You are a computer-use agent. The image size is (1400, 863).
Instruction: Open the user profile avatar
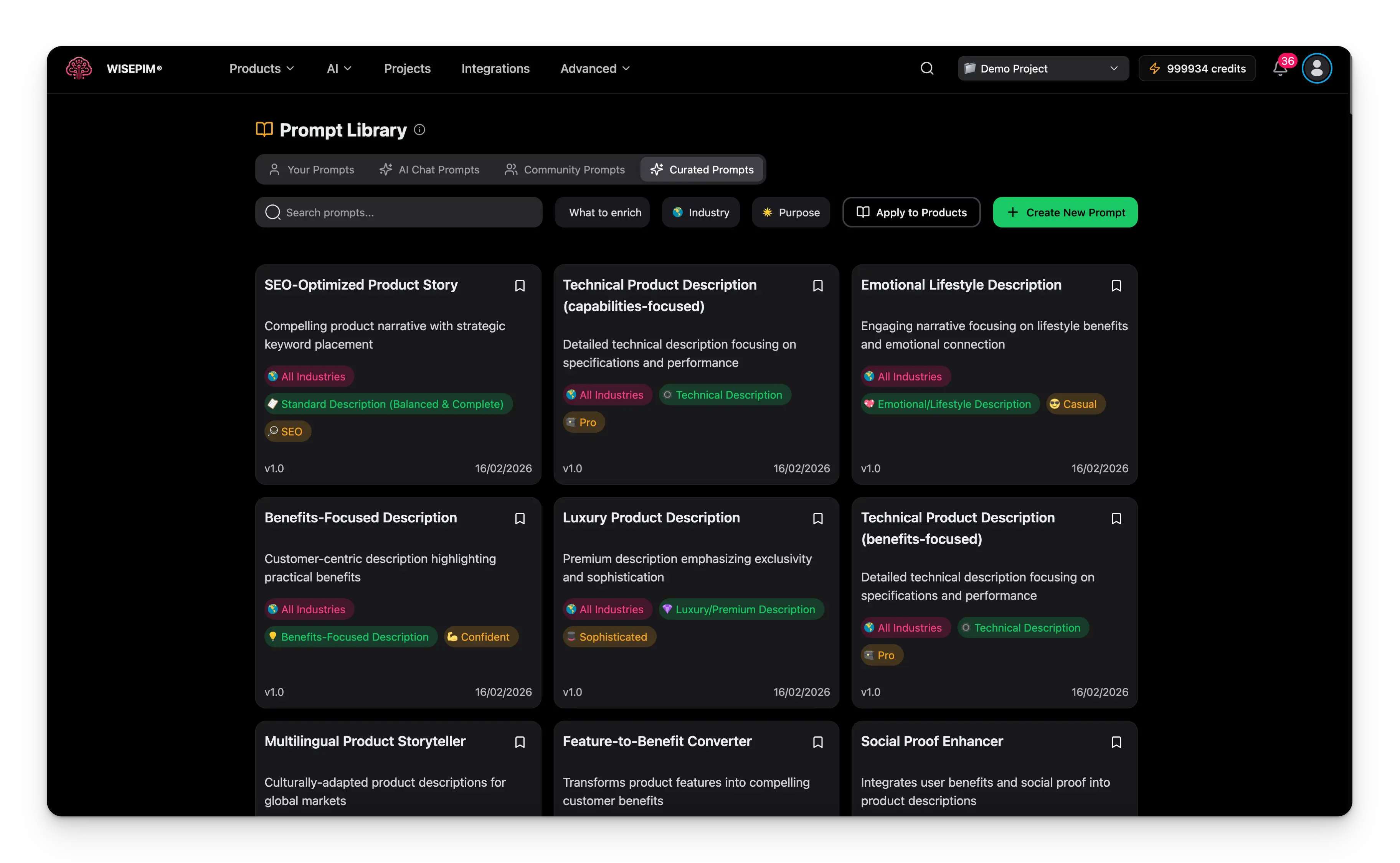(1316, 69)
